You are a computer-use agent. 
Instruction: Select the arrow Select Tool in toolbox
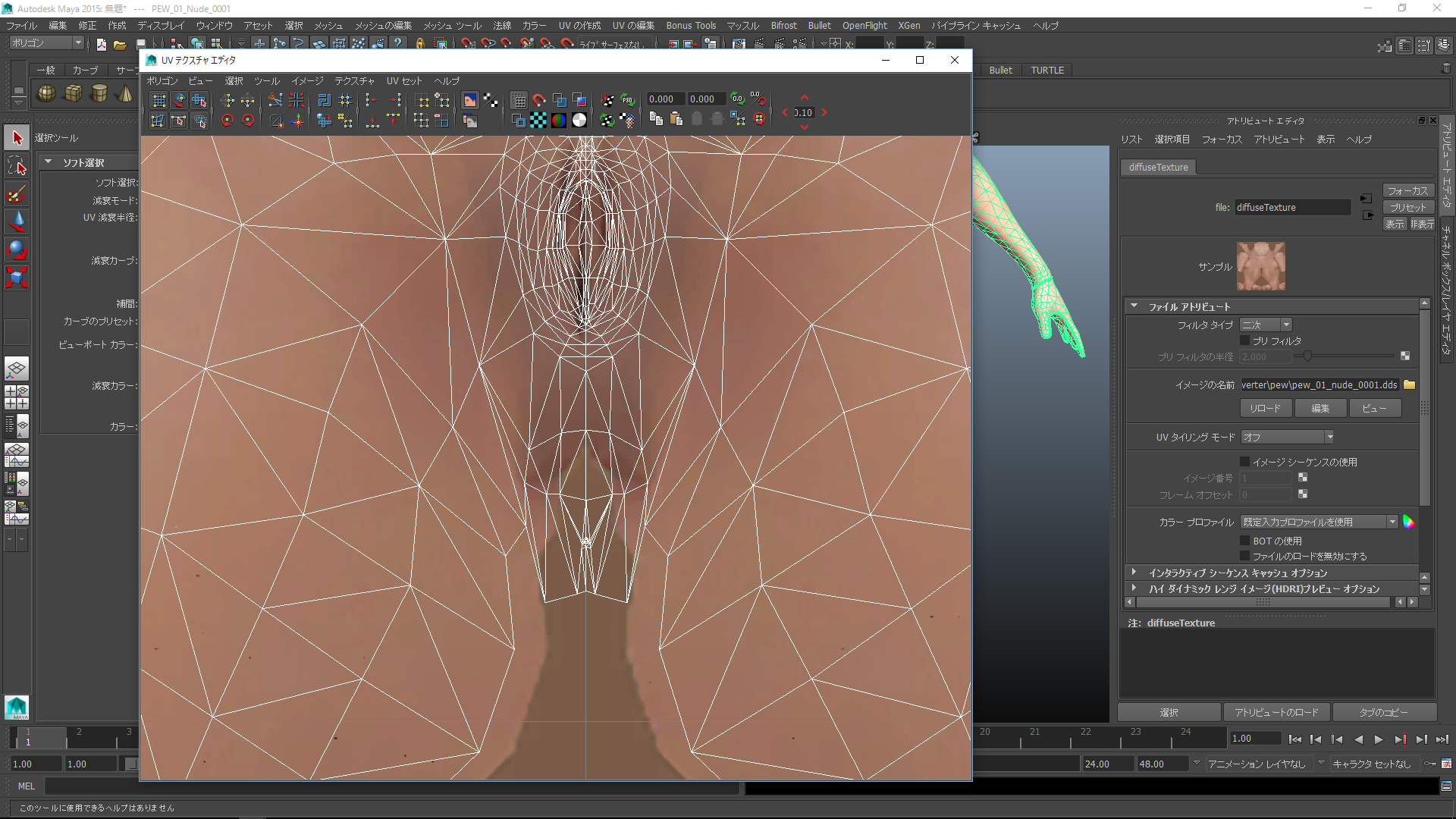[17, 138]
